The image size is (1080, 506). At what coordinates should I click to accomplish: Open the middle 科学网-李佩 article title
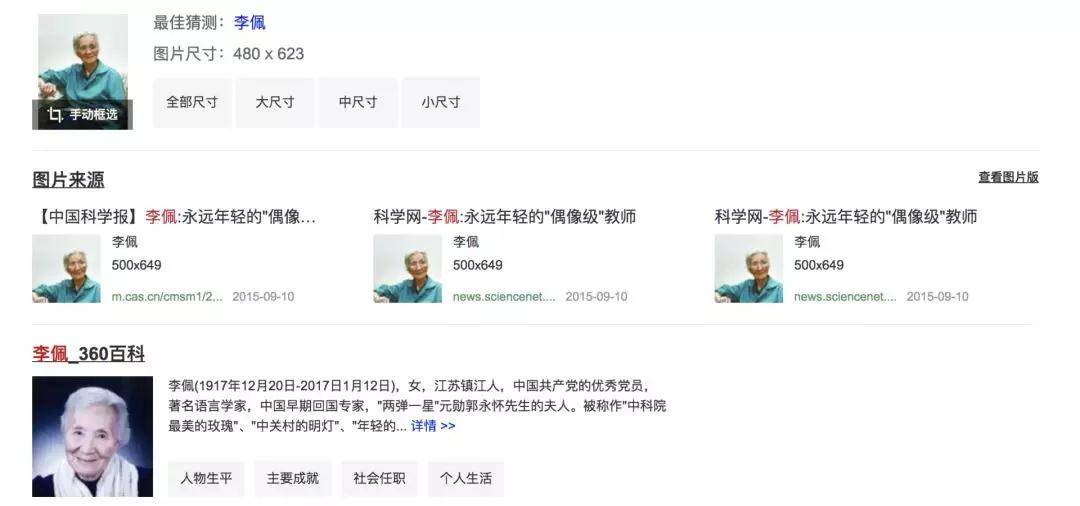tap(504, 217)
